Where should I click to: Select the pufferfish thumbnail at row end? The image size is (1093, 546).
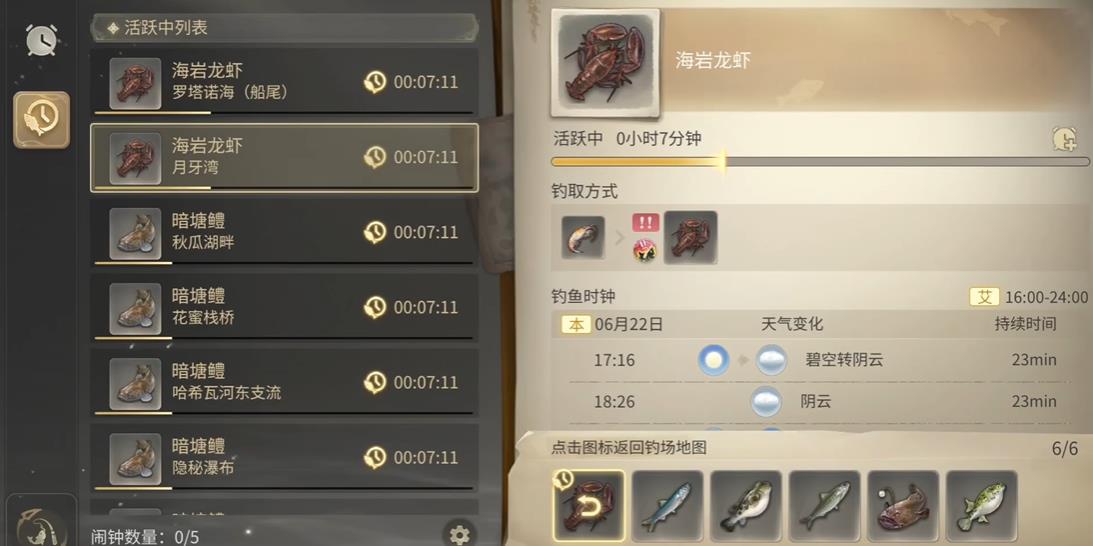(981, 506)
